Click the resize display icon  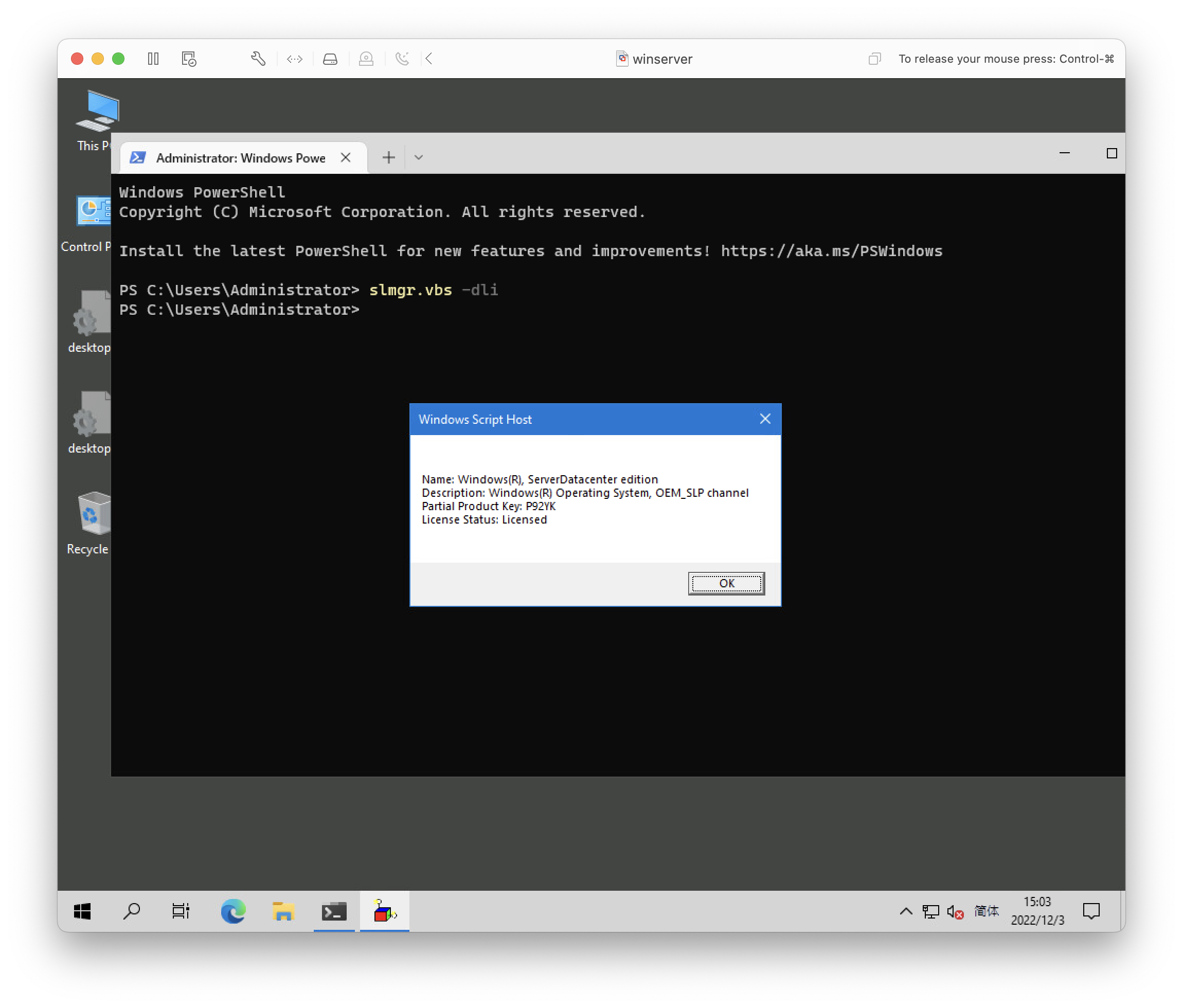point(294,58)
